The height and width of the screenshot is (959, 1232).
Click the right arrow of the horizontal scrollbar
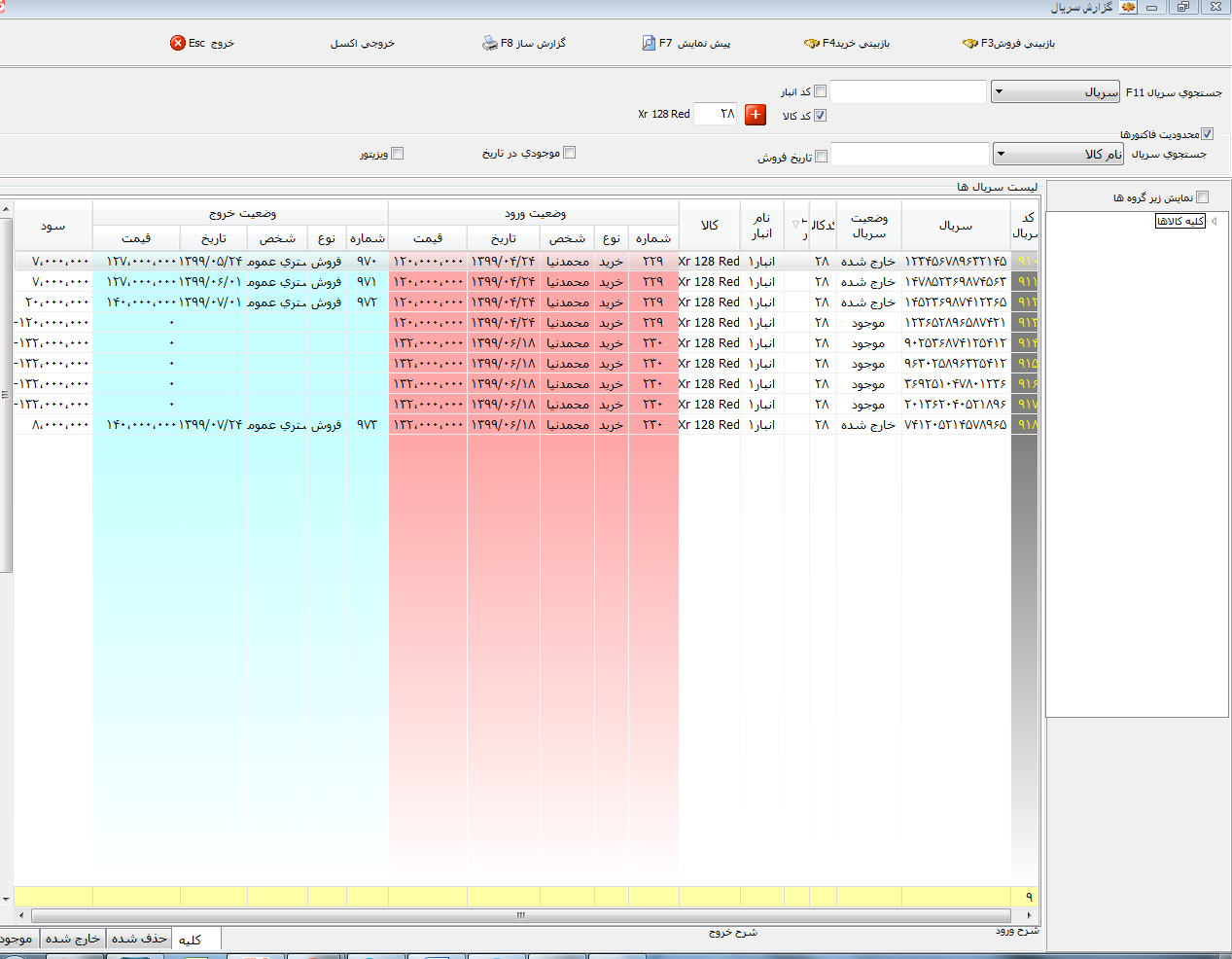(x=1030, y=915)
